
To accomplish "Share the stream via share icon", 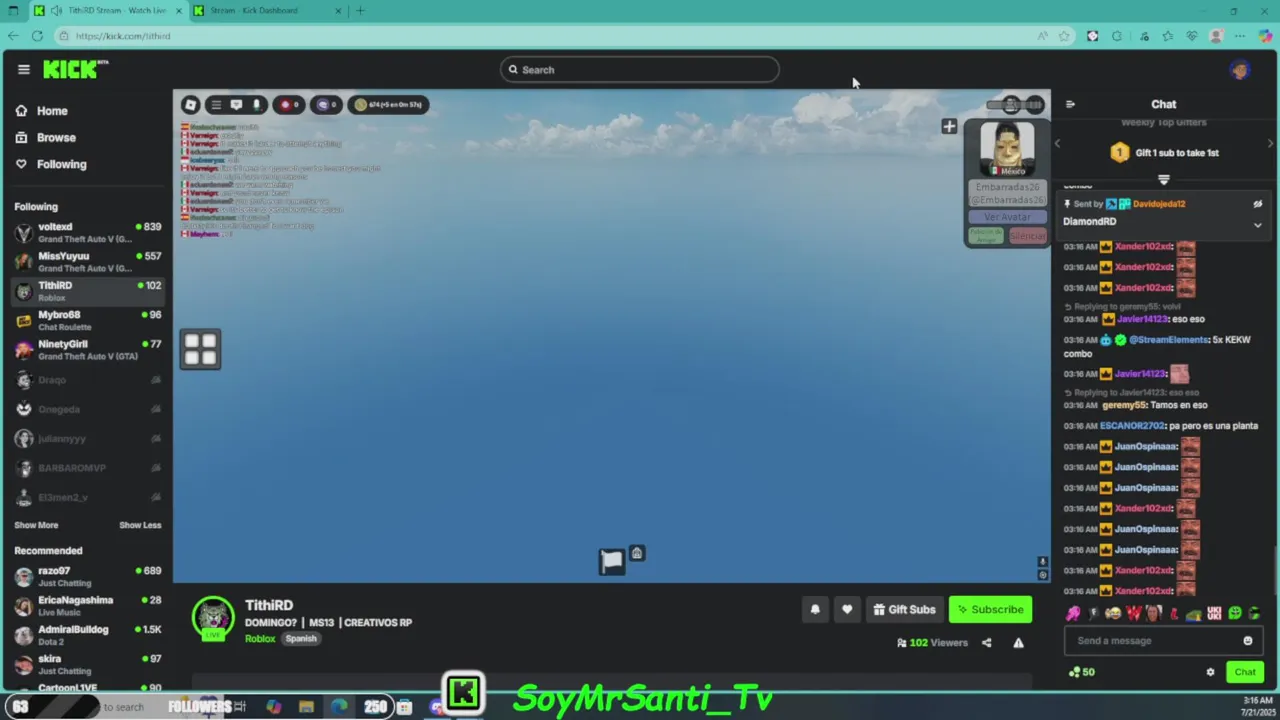I will coord(986,643).
